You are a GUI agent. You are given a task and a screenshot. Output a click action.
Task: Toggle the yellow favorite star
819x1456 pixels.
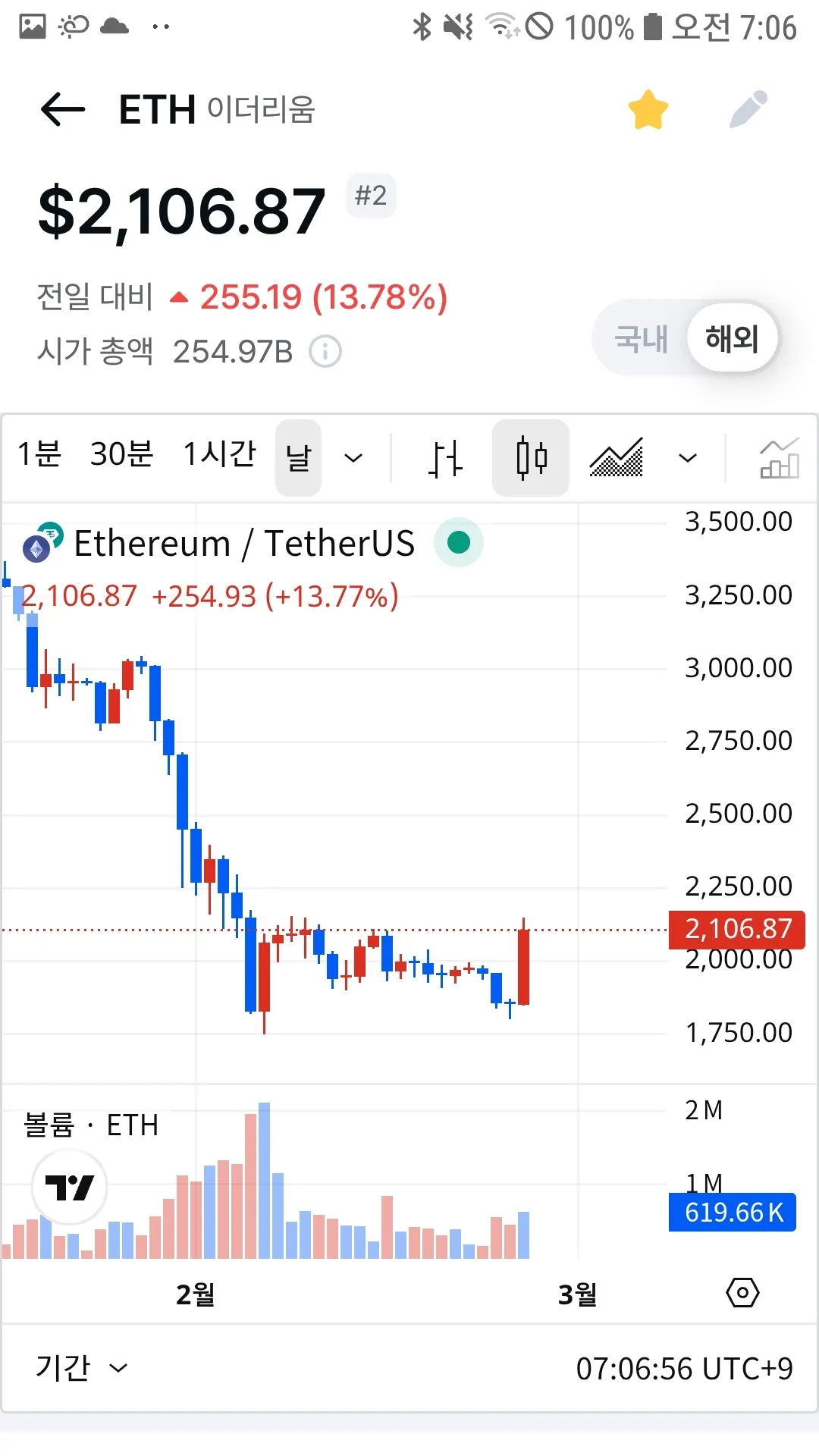(648, 110)
